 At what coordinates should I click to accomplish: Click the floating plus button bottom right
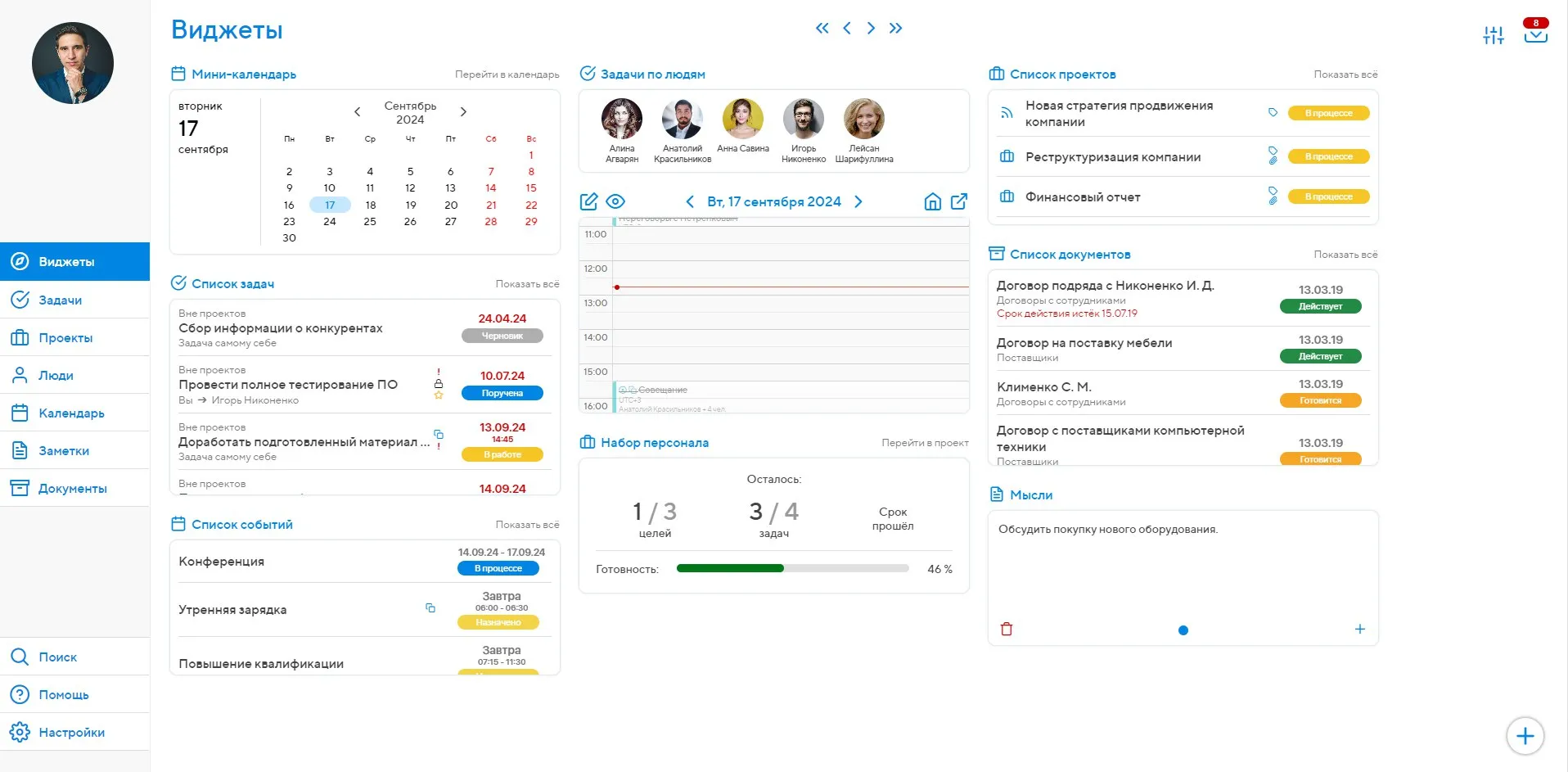tap(1524, 735)
